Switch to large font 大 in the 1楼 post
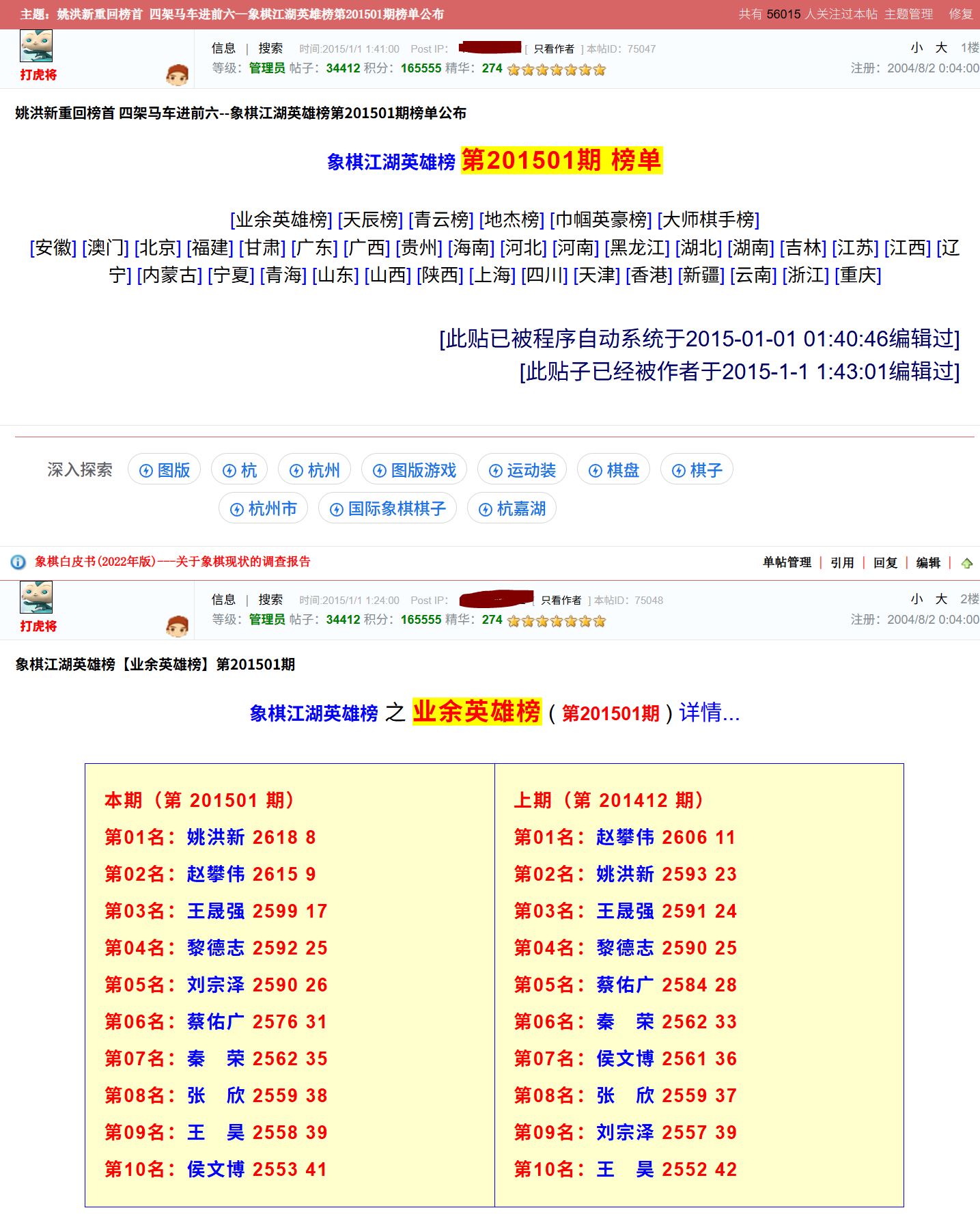980x1221 pixels. pos(941,48)
